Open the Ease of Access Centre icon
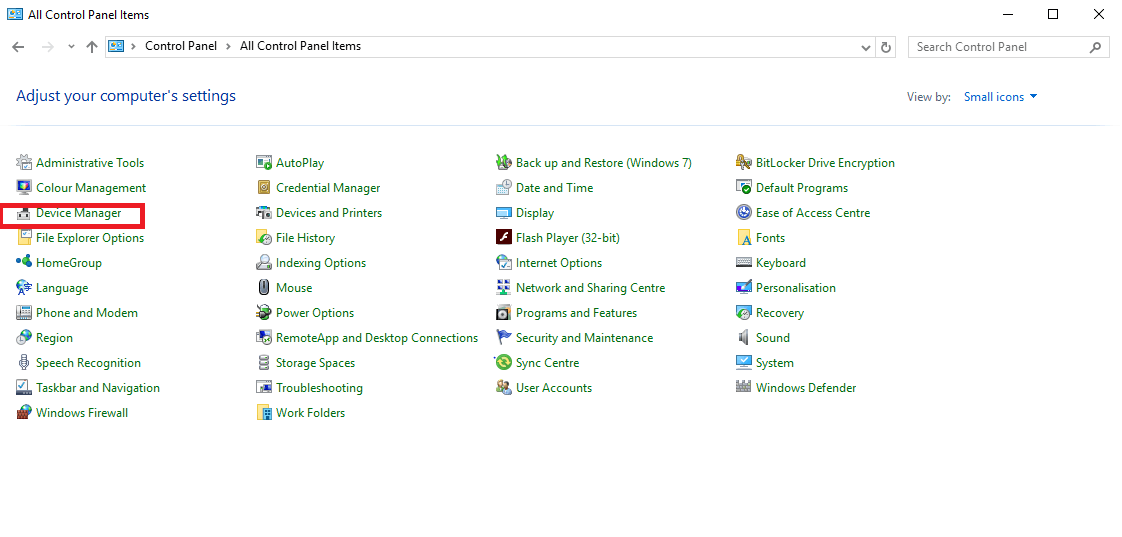This screenshot has width=1122, height=537. point(744,213)
